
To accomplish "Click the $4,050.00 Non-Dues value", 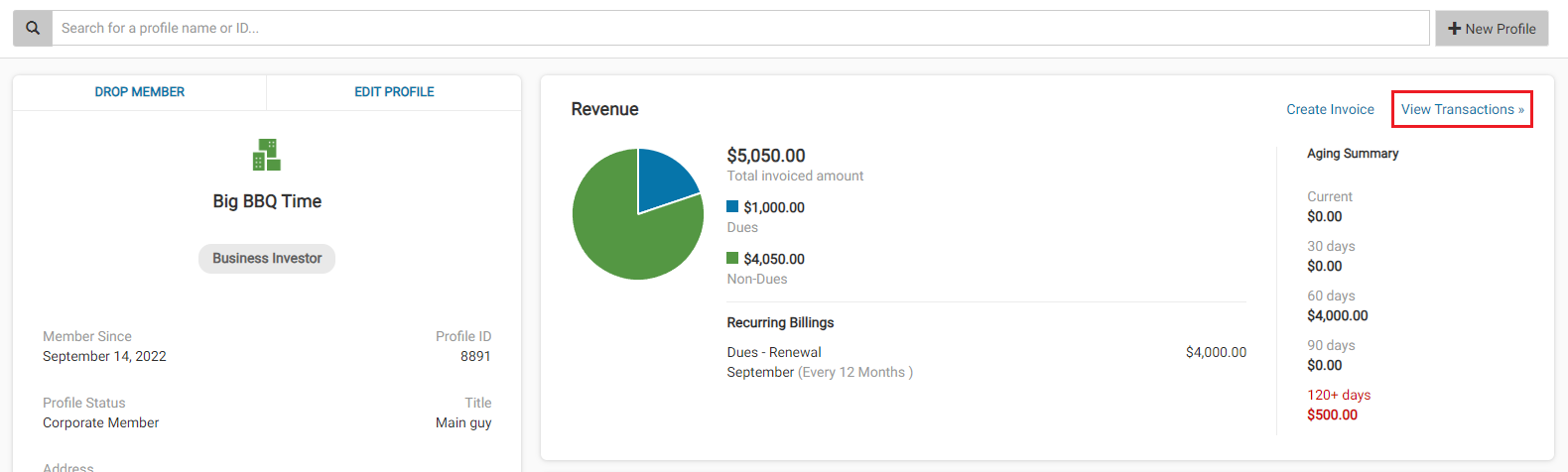I will 774,259.
